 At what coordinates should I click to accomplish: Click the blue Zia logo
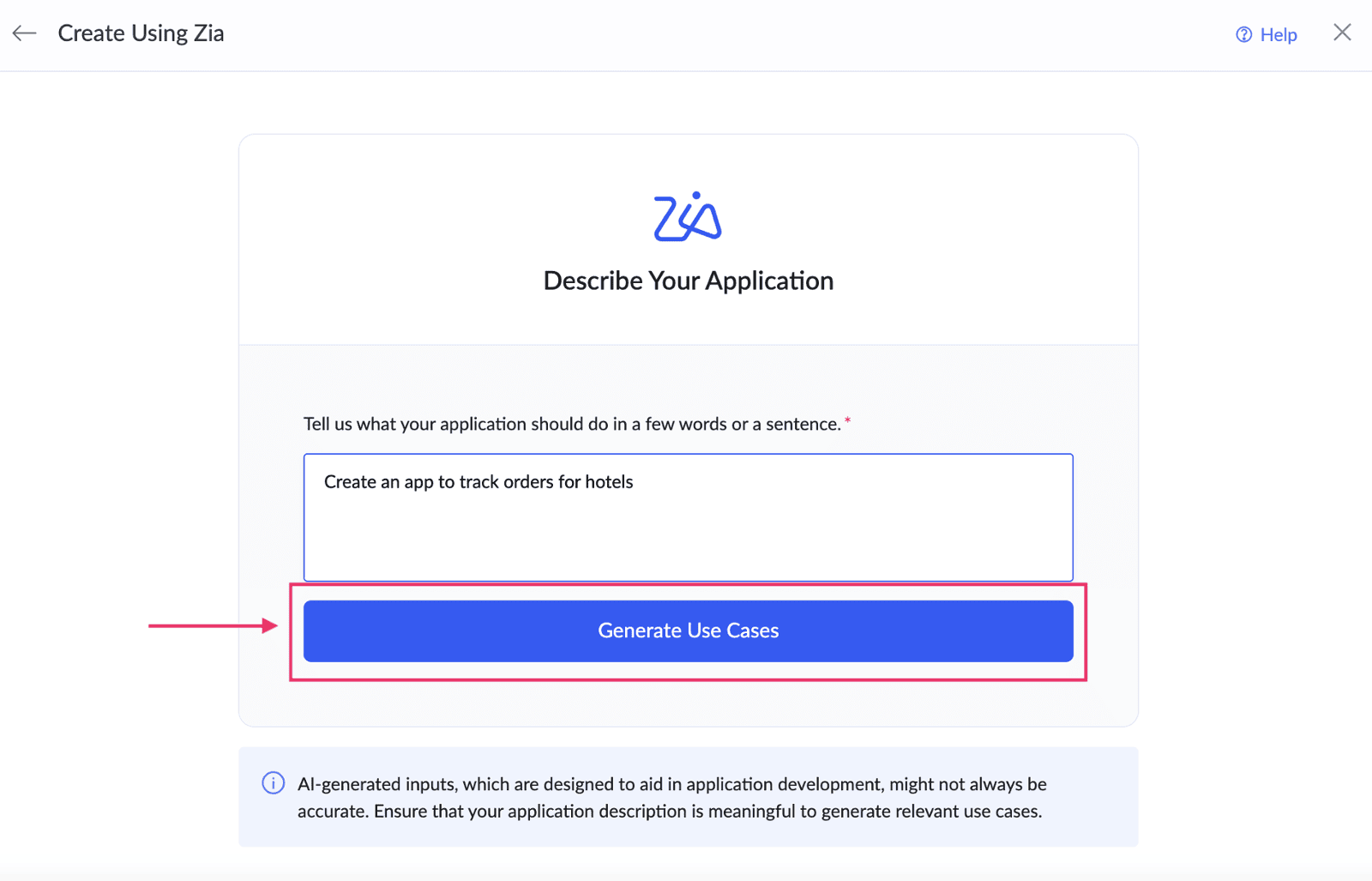tap(688, 216)
